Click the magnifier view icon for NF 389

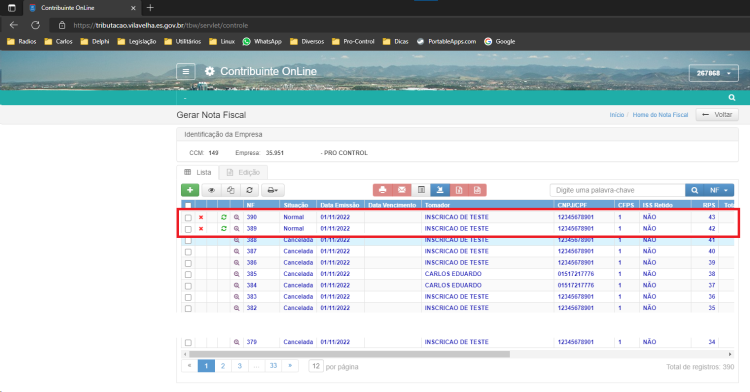click(236, 229)
